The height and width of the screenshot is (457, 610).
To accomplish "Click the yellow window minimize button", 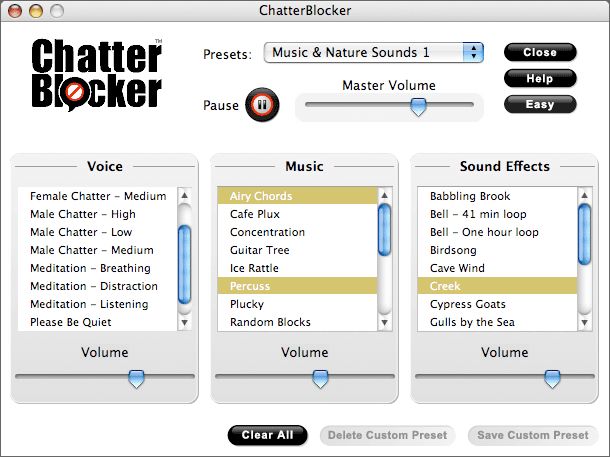I will 36,11.
